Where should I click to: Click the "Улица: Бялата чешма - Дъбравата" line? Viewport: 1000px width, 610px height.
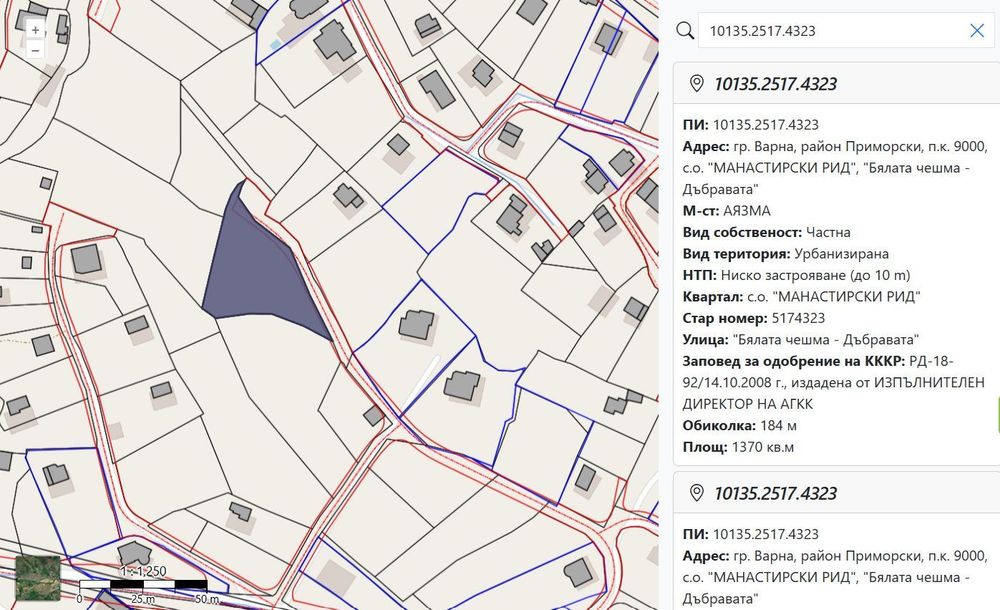[800, 339]
